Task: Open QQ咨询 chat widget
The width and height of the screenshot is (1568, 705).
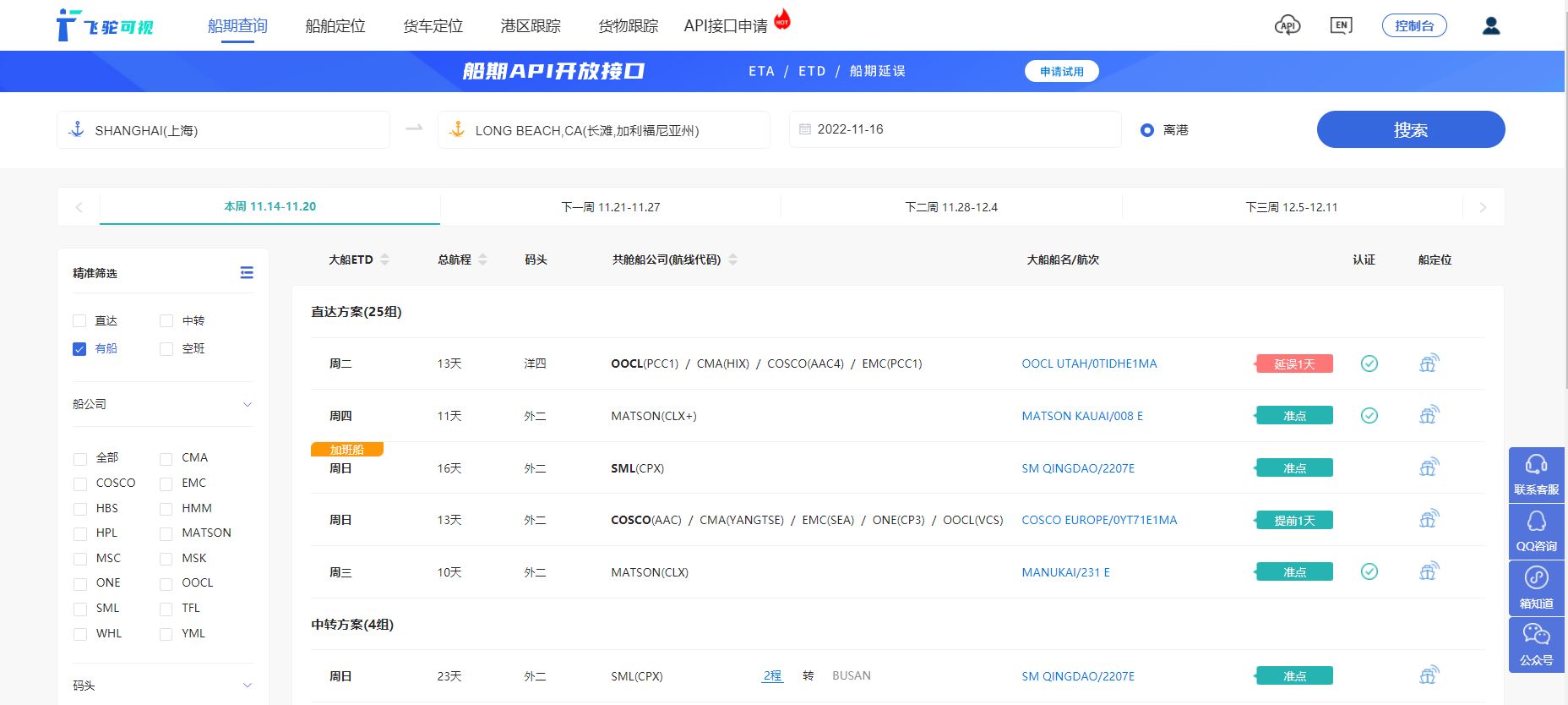Action: (x=1536, y=532)
